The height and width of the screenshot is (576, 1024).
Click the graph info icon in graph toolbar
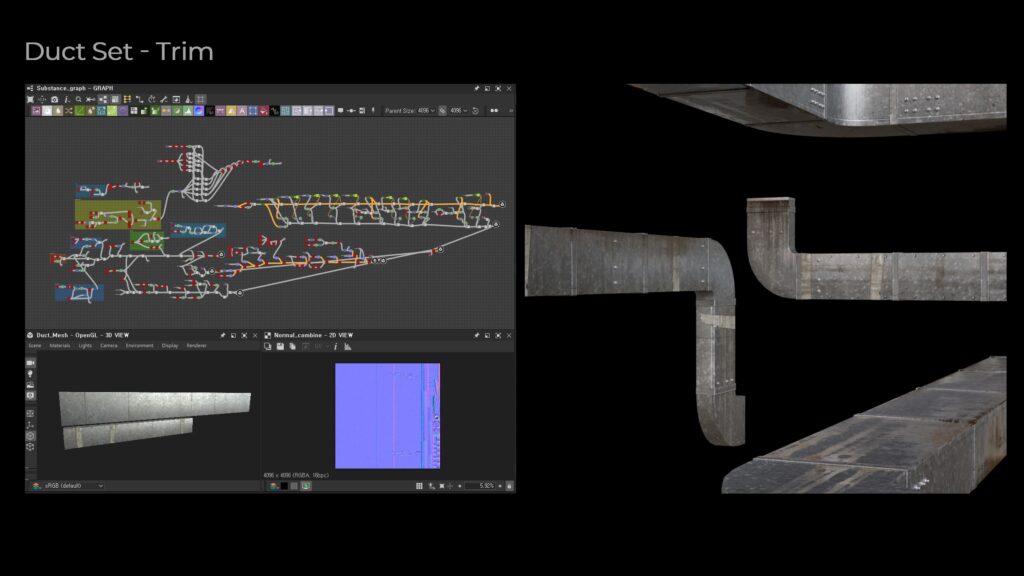tap(66, 99)
